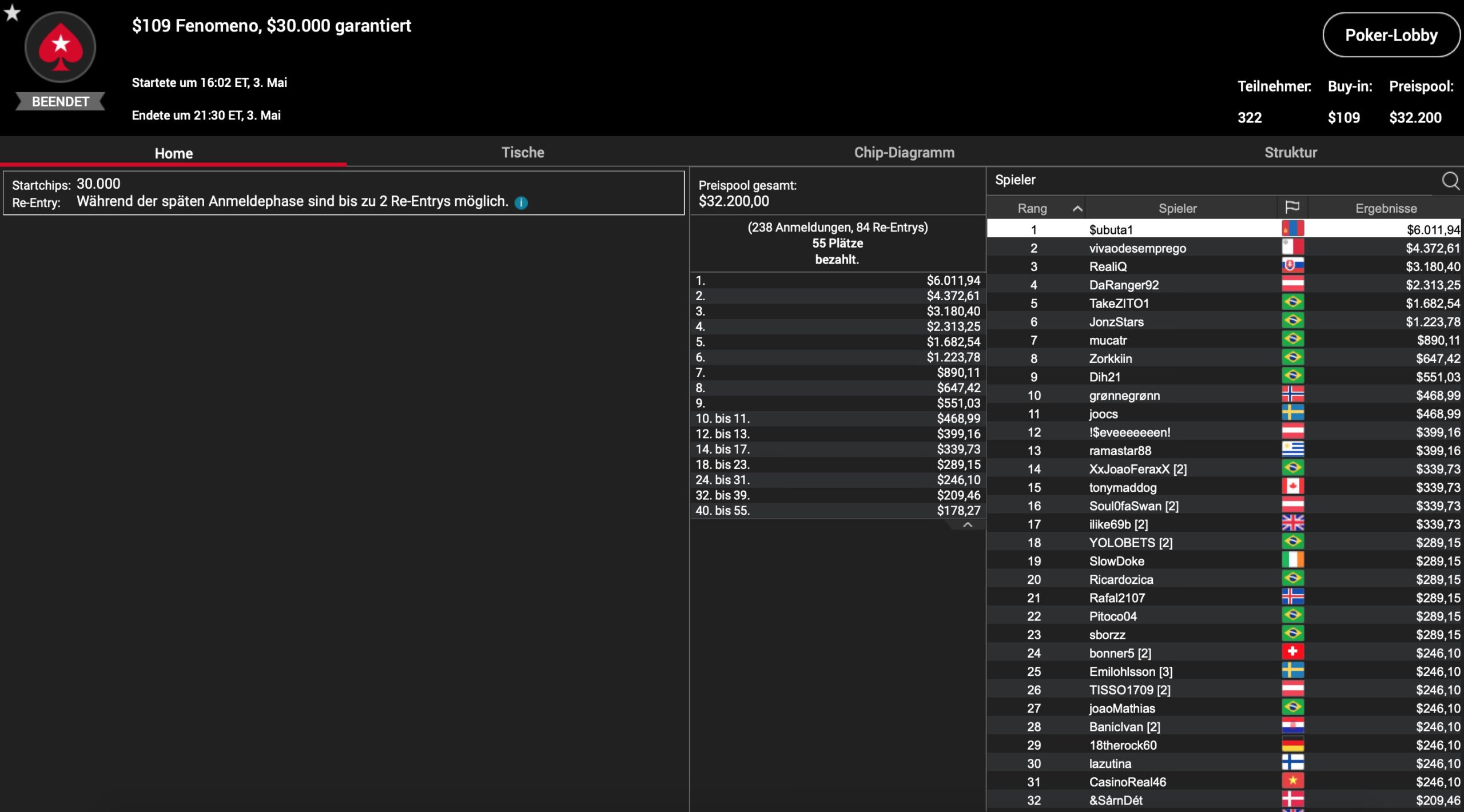Screen dimensions: 1464x812
Task: Toggle Rang column sort arrow
Action: [1077, 209]
